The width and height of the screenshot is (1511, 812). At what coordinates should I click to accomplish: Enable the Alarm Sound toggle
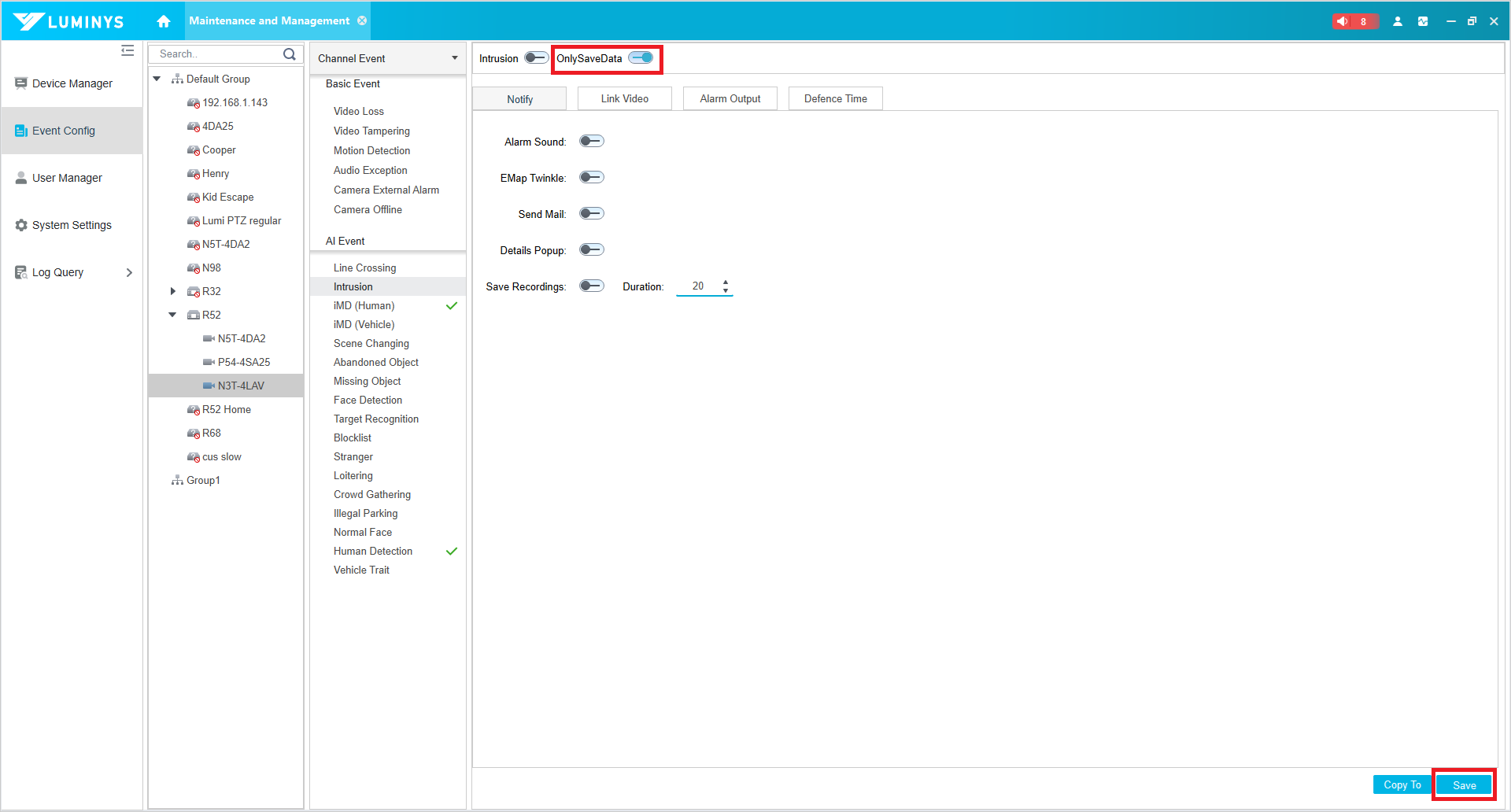pos(591,142)
